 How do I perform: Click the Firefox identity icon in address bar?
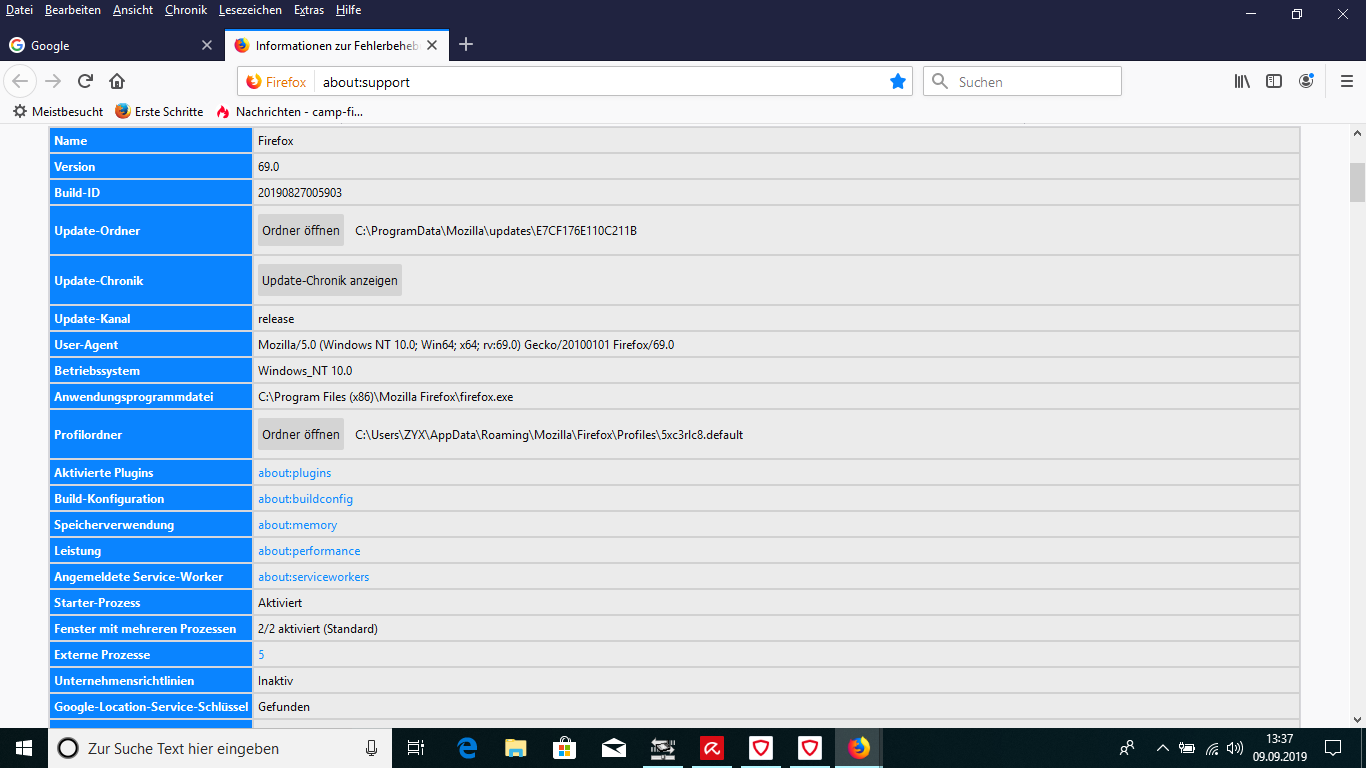pyautogui.click(x=276, y=82)
